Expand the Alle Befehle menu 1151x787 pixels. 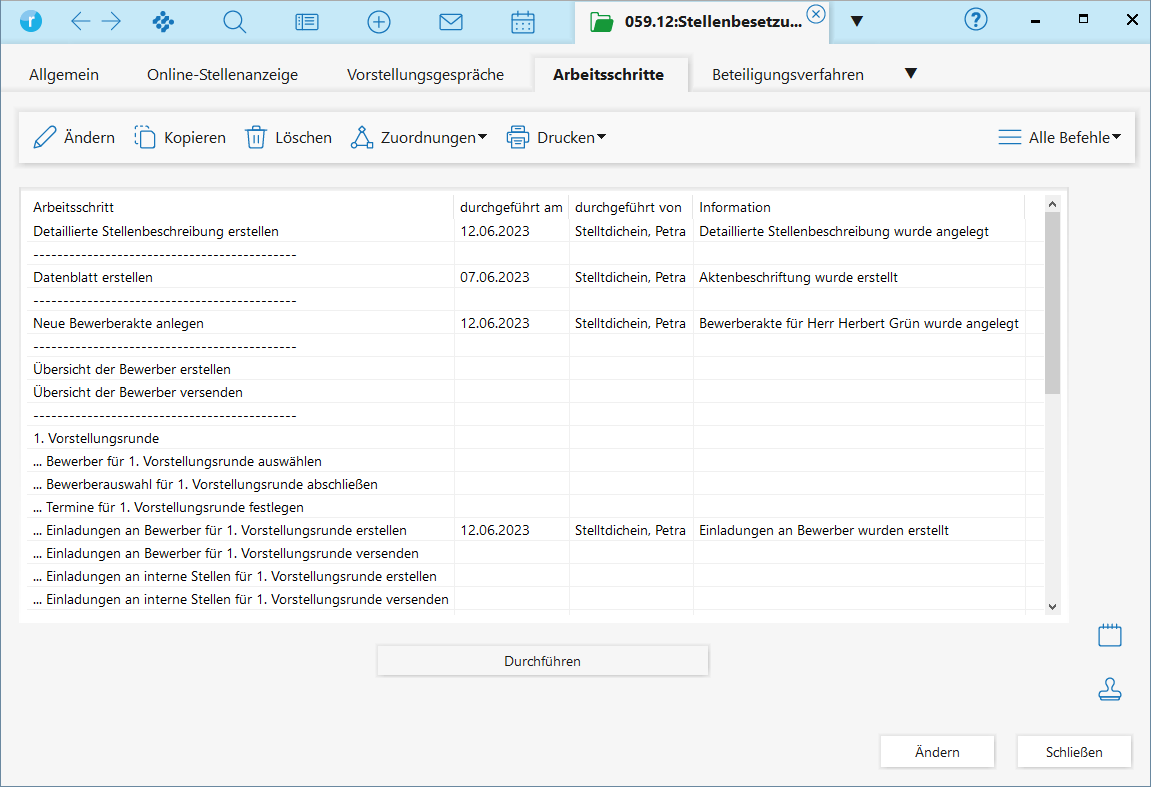1060,138
